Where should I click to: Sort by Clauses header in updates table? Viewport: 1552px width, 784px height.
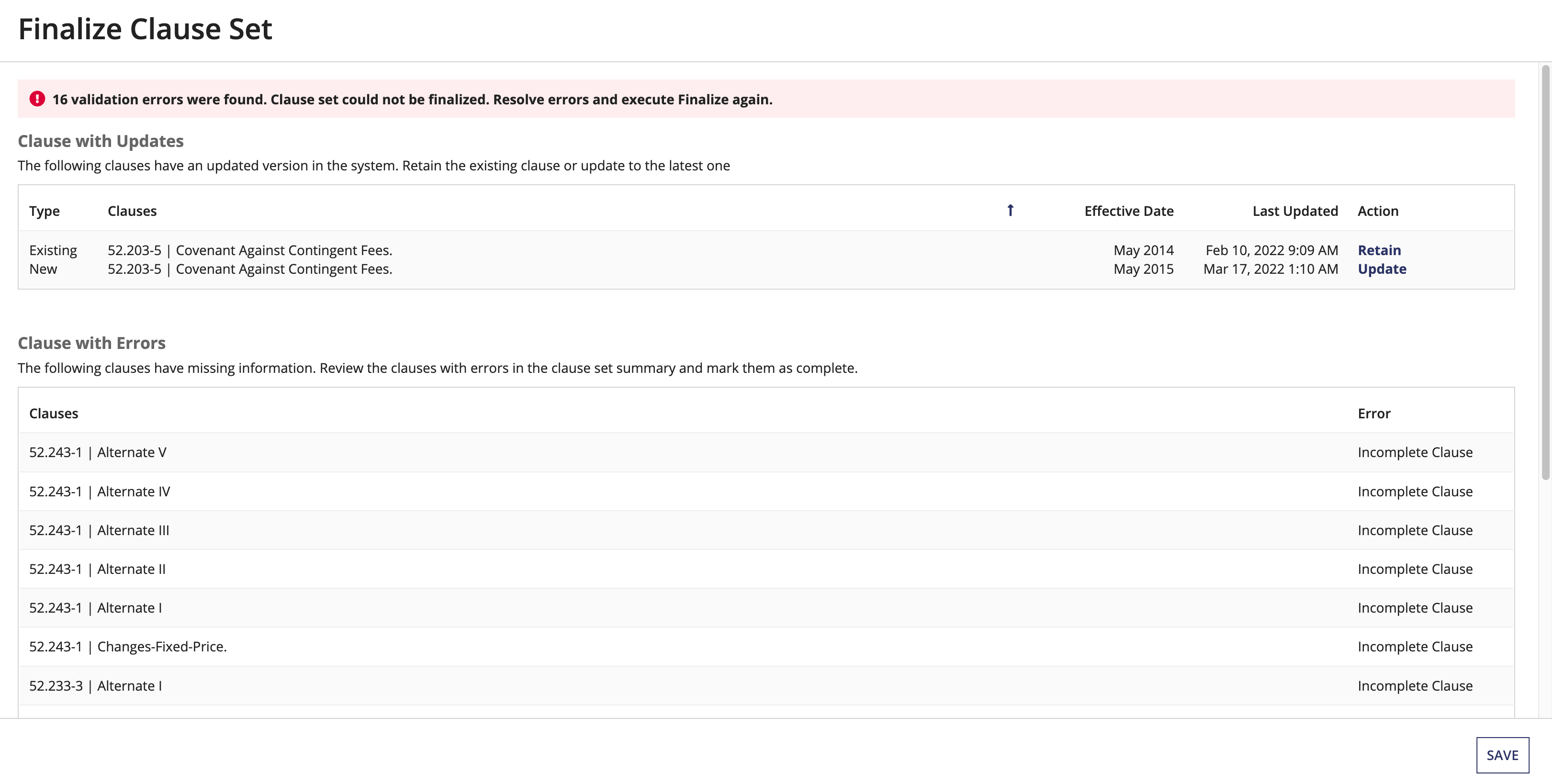(x=132, y=211)
